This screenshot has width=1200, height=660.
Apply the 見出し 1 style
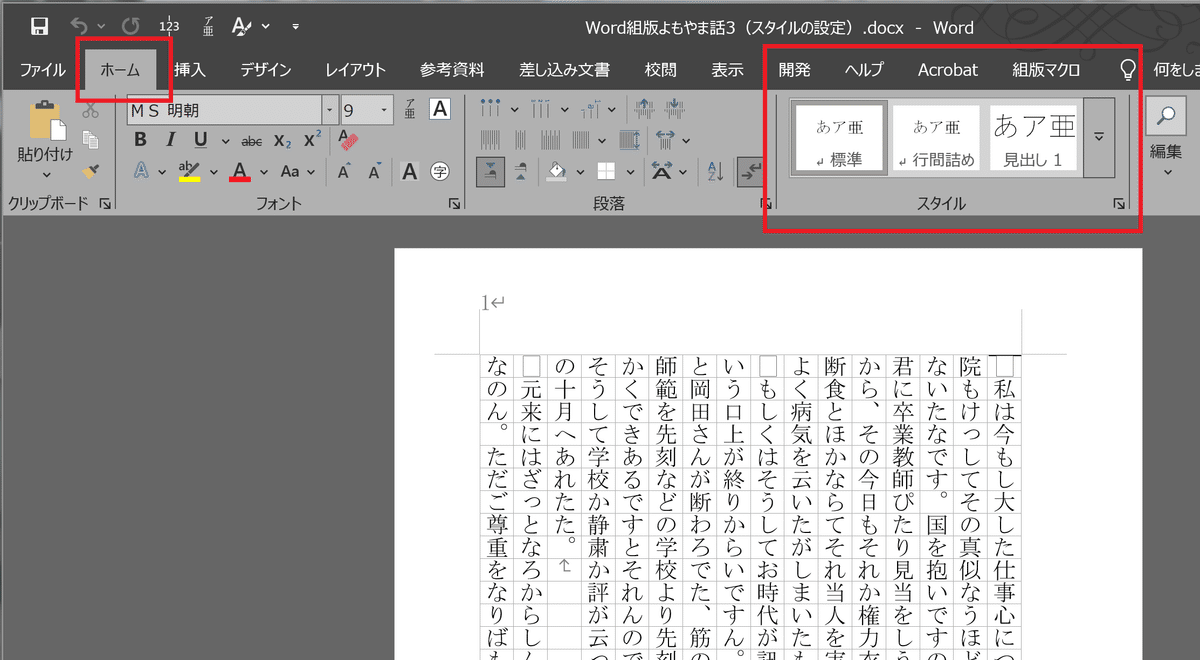[1034, 138]
